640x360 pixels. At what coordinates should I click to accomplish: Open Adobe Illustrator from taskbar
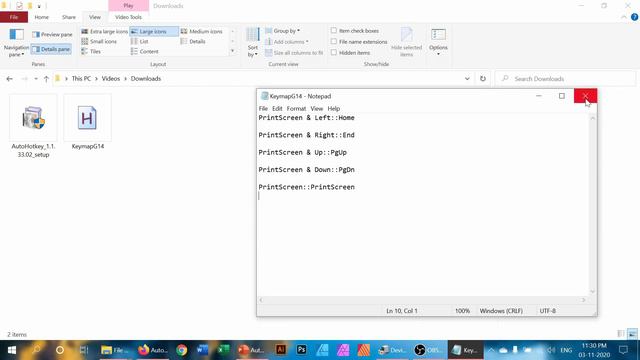point(281,350)
